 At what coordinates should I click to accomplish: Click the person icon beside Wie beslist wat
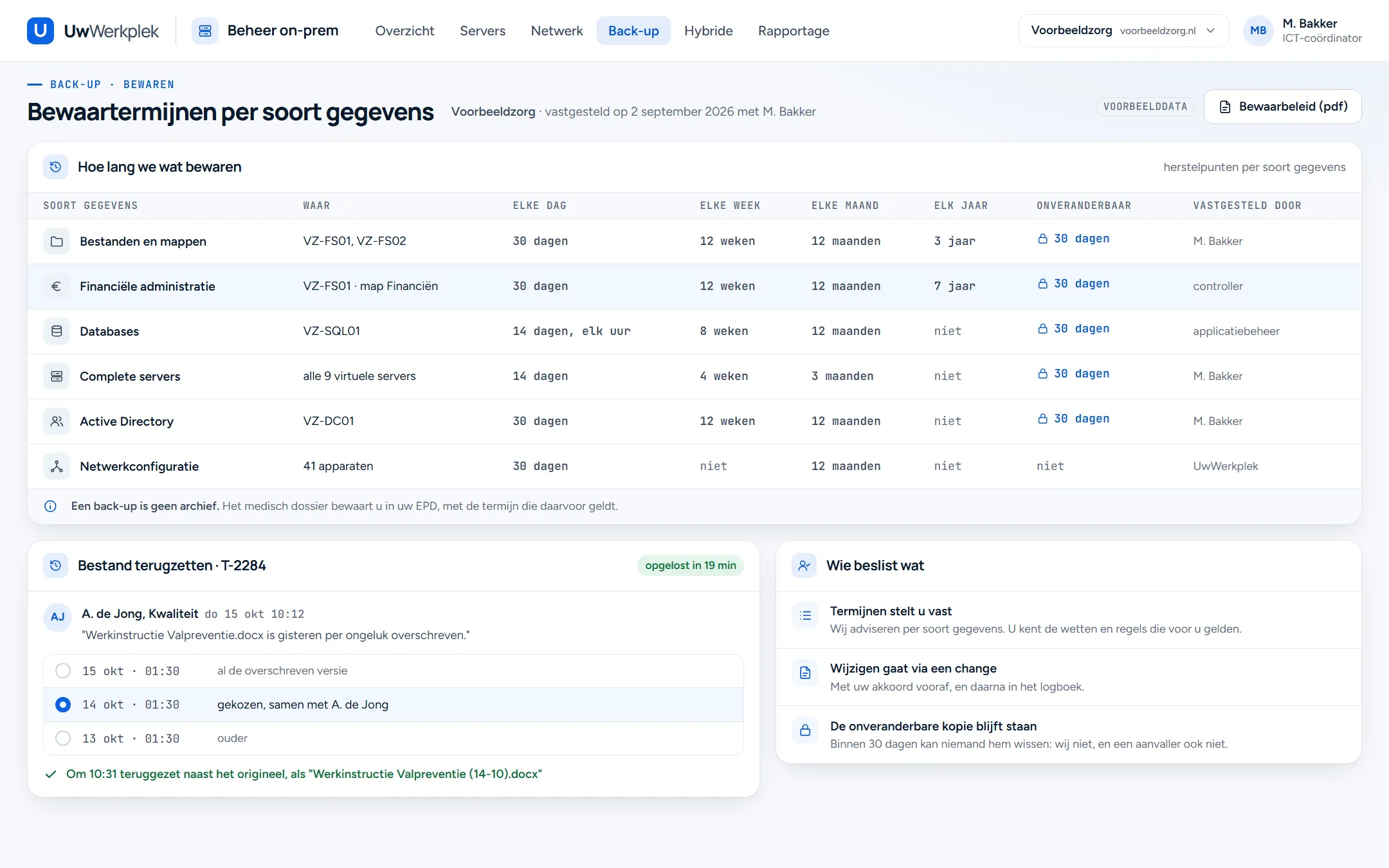804,565
